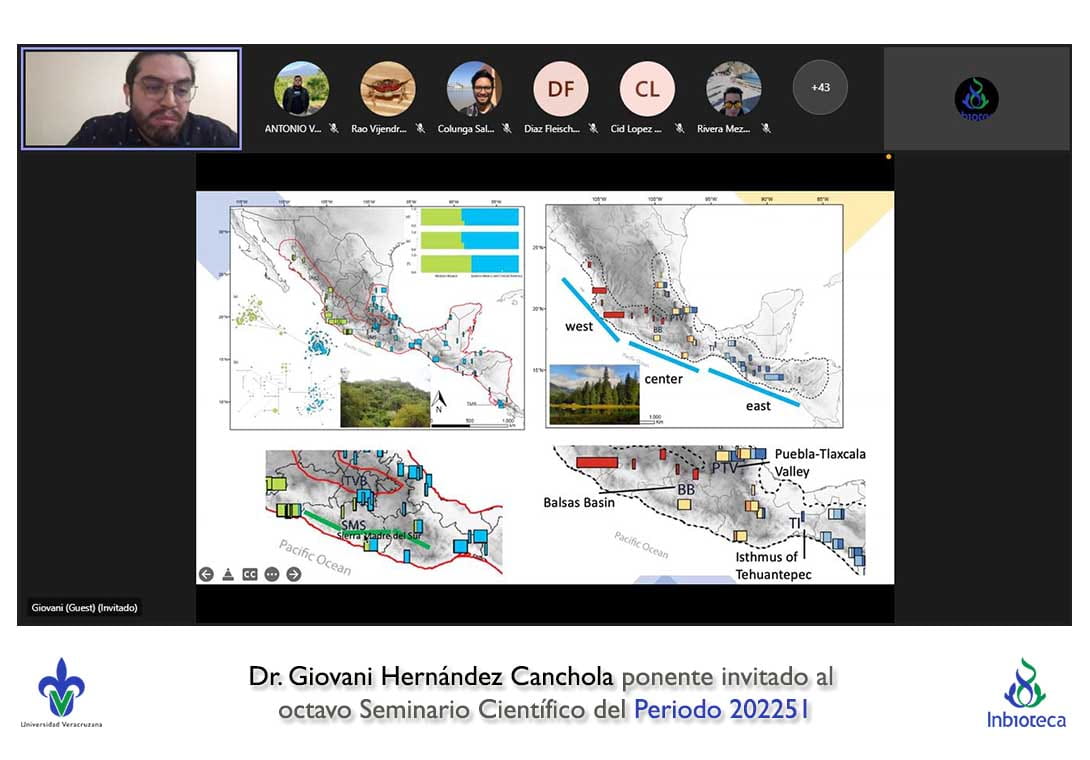Go to previous slide with left arrow
This screenshot has height=760, width=1090.
206,574
